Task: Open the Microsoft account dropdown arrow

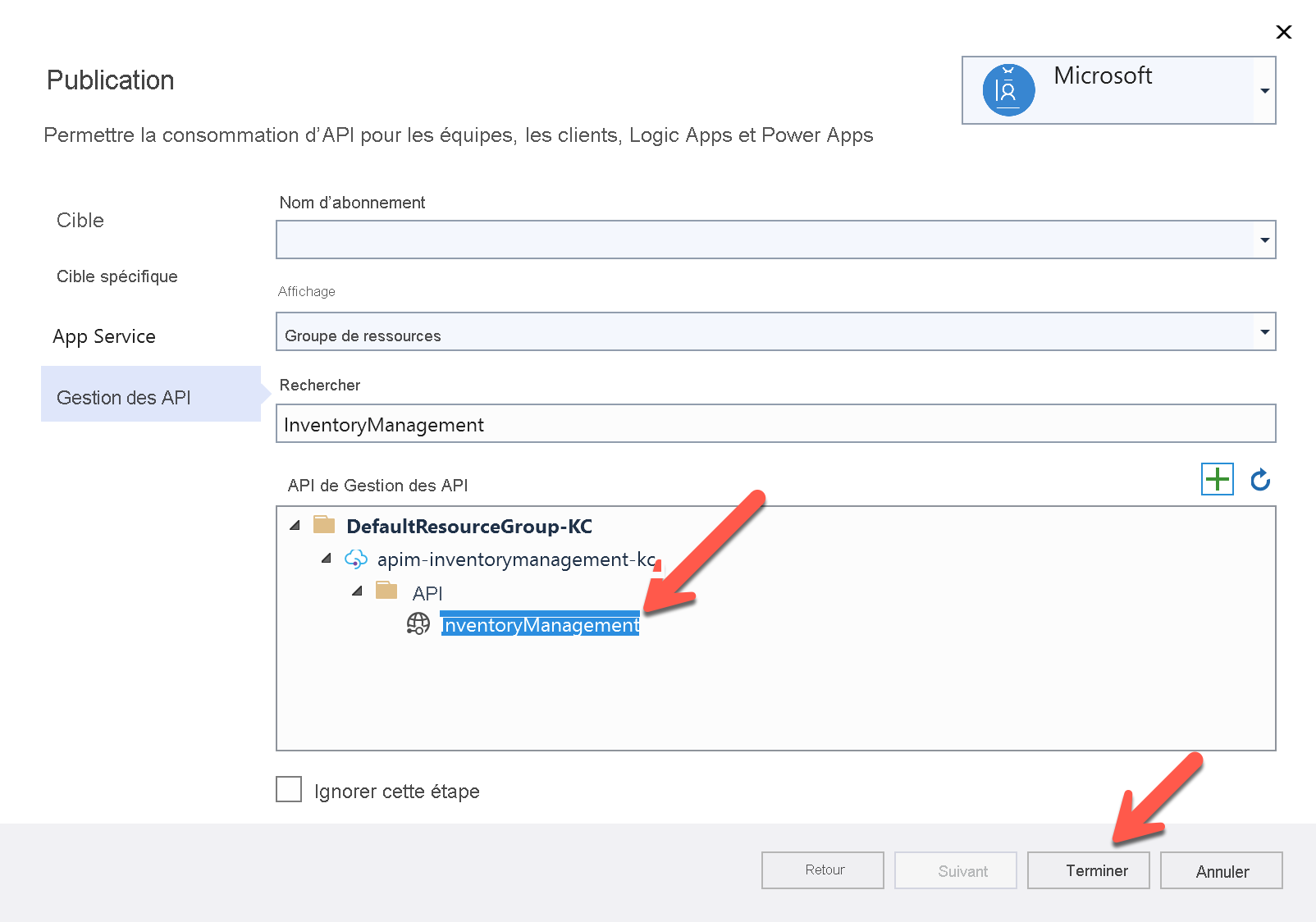Action: click(1265, 91)
